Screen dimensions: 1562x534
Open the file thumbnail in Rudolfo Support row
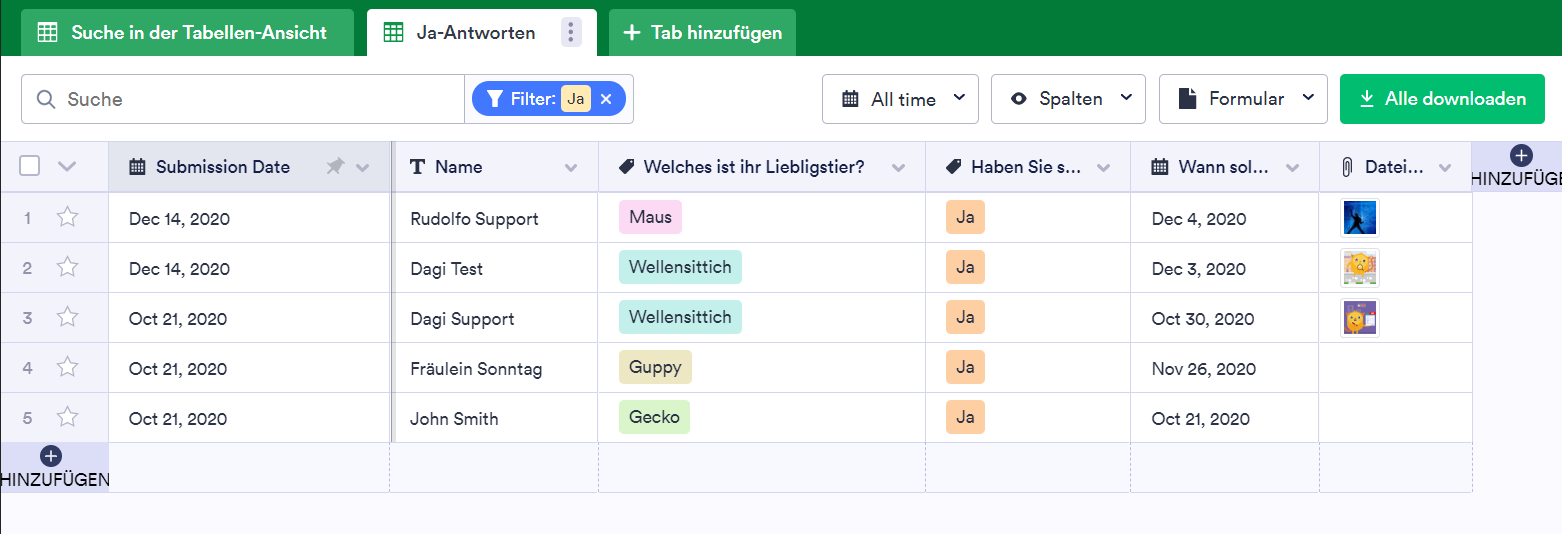[1360, 218]
